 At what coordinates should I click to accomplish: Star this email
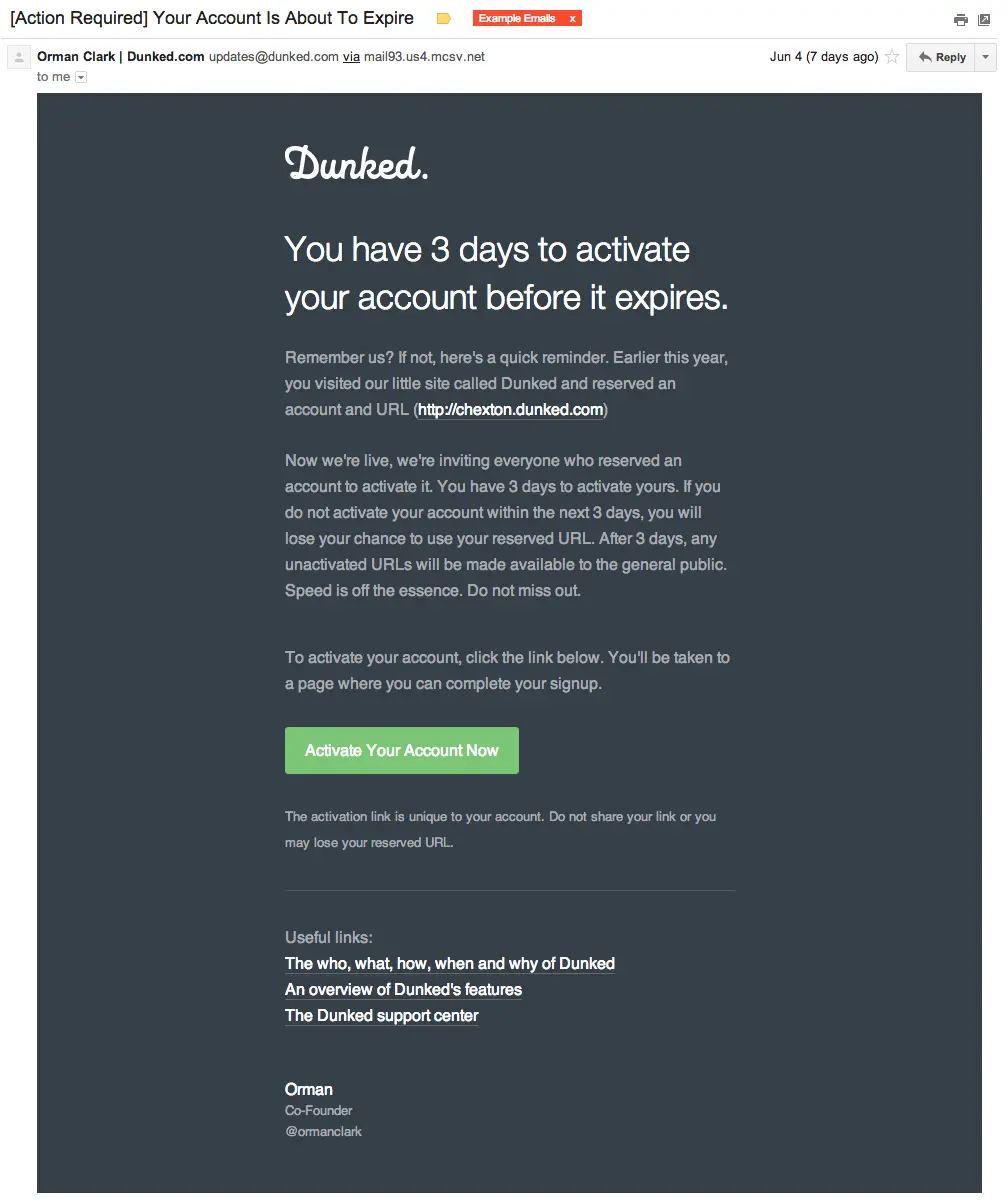click(x=892, y=57)
